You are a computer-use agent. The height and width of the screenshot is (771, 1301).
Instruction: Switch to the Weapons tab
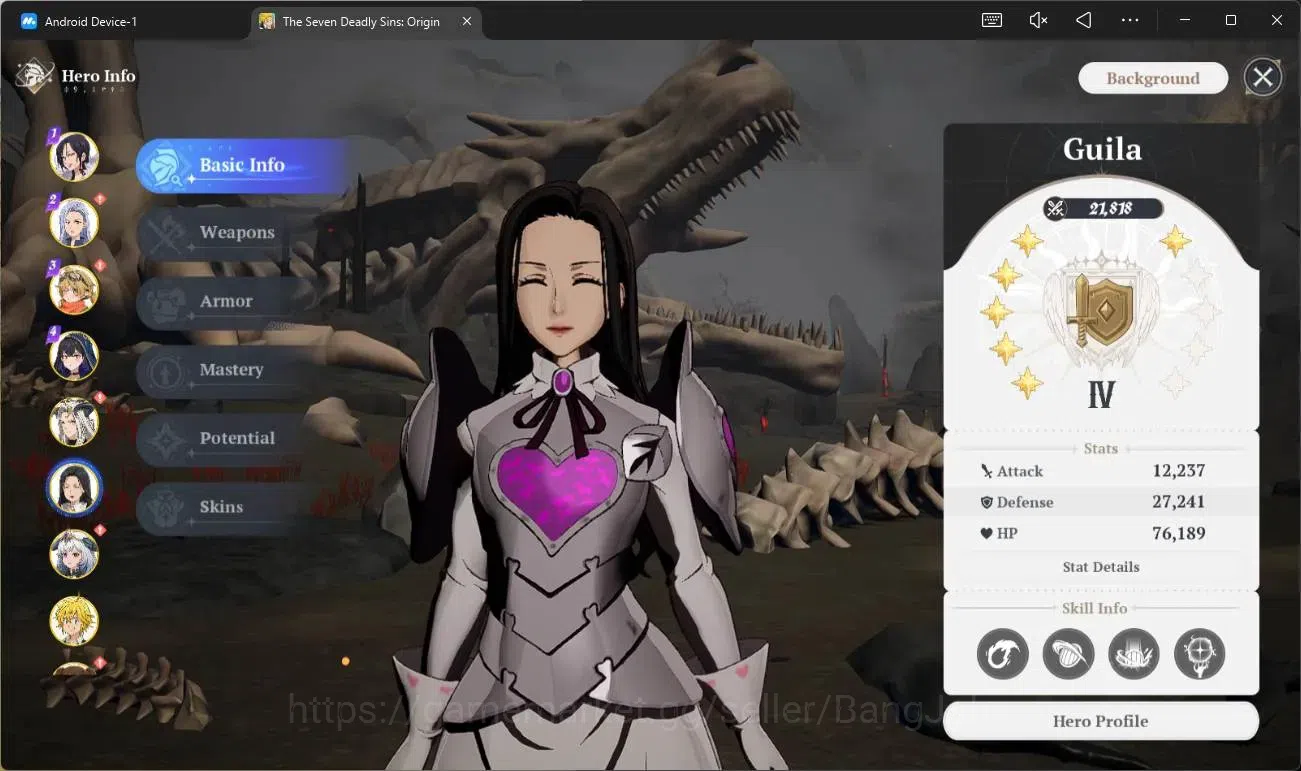(x=236, y=232)
